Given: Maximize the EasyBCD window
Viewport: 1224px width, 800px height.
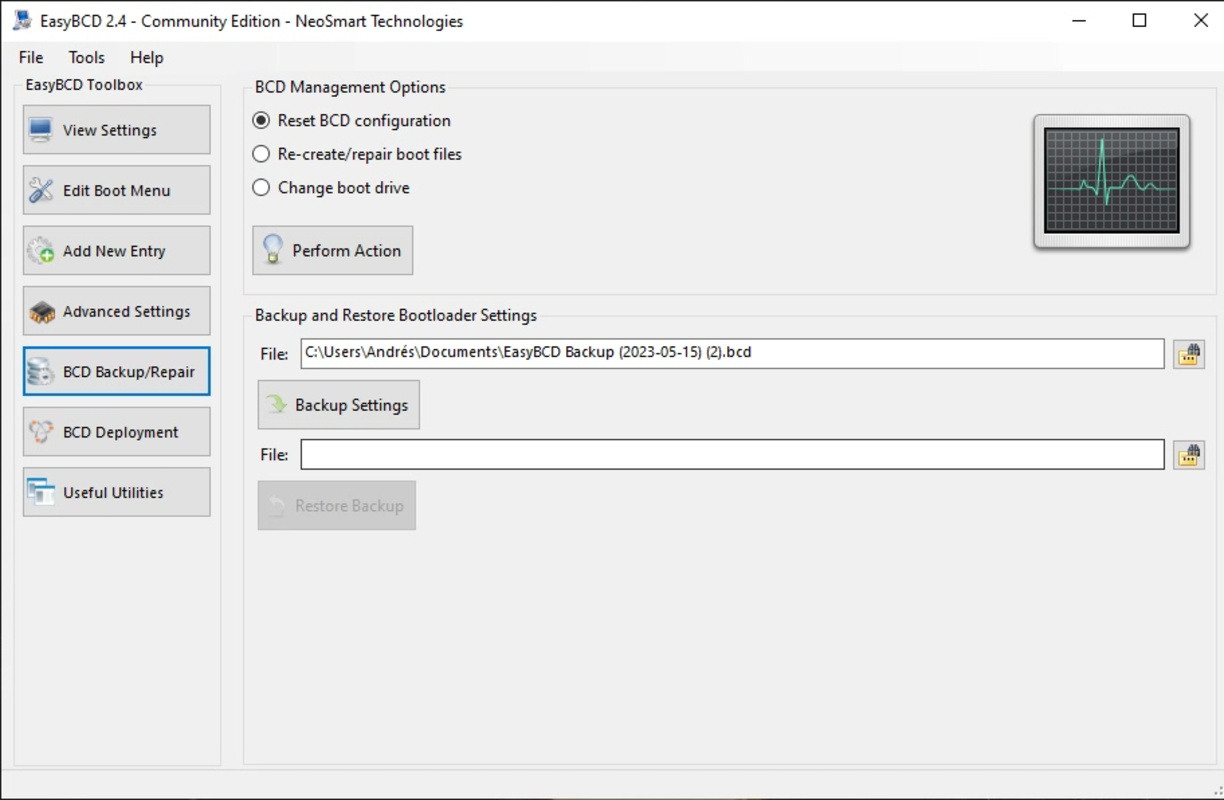Looking at the screenshot, I should pyautogui.click(x=1139, y=20).
